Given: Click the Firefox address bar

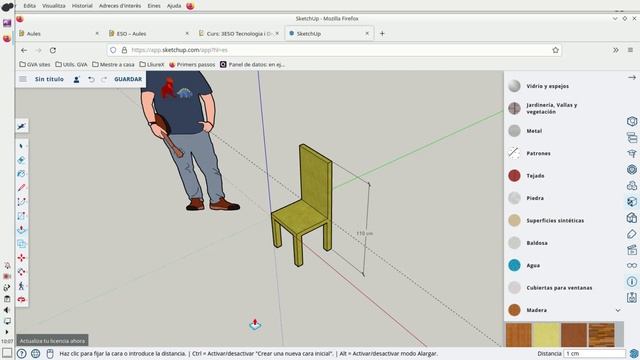Looking at the screenshot, I should [334, 50].
